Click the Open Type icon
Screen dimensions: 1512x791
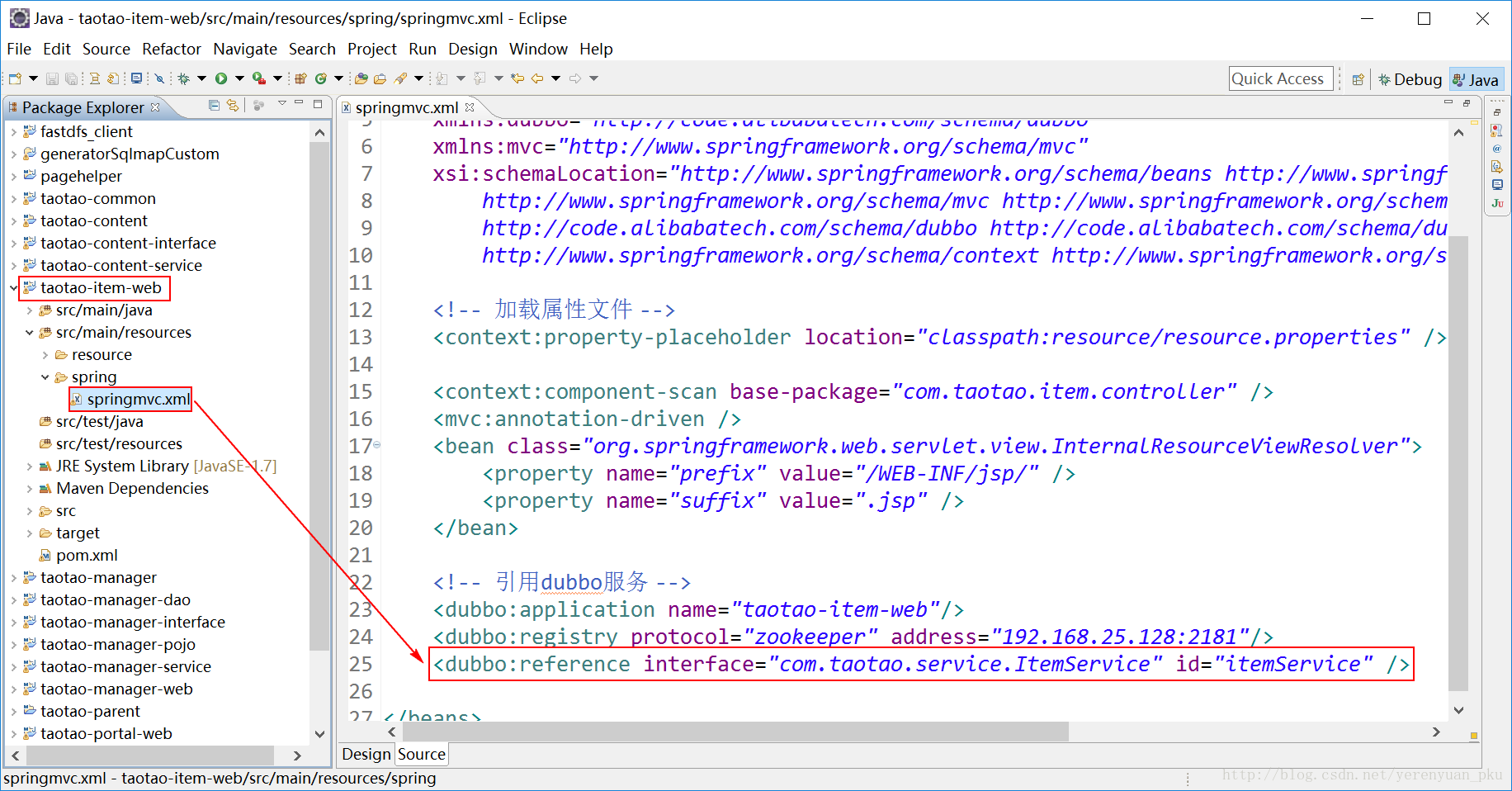[x=361, y=78]
